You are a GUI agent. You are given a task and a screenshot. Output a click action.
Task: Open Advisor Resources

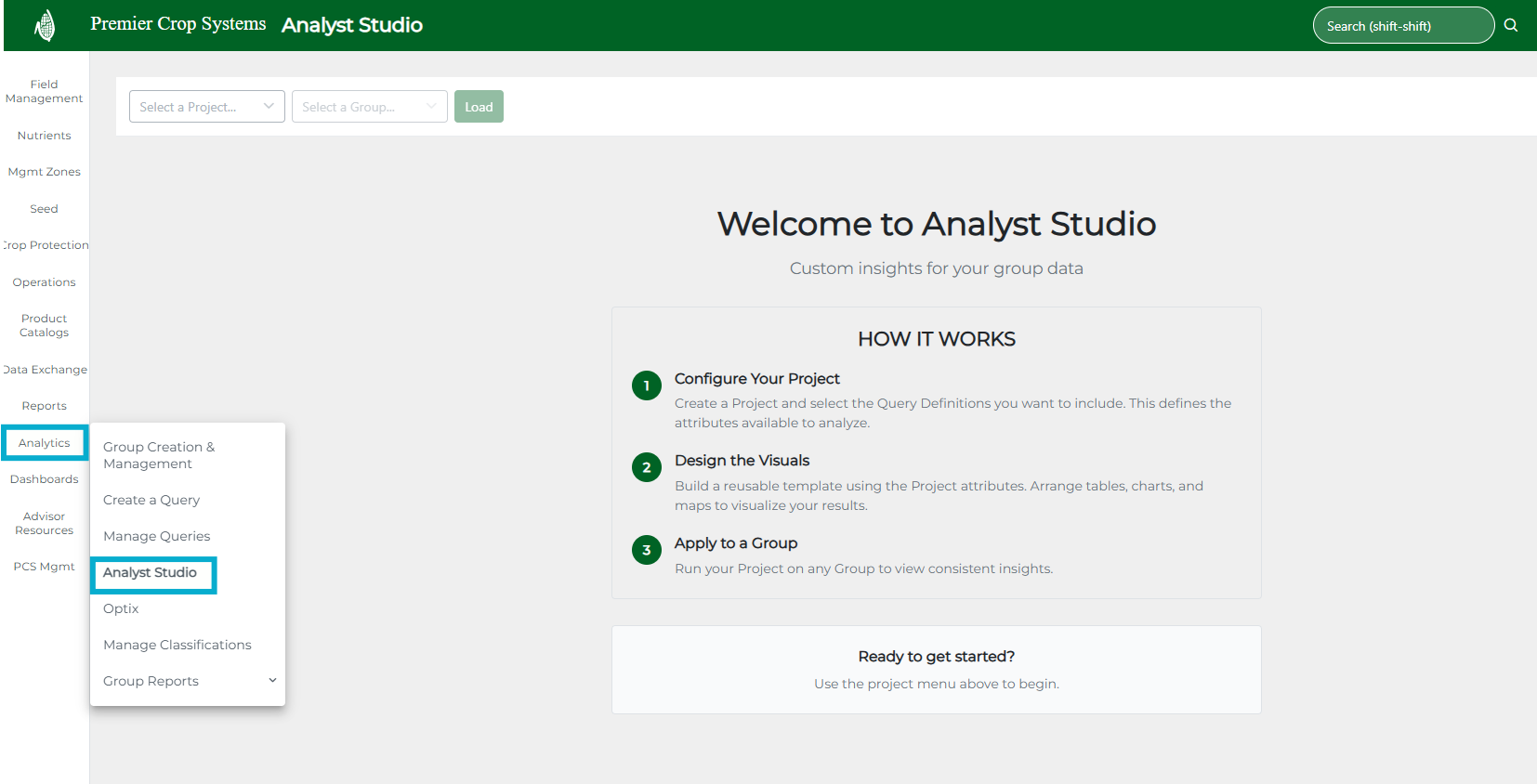coord(44,523)
